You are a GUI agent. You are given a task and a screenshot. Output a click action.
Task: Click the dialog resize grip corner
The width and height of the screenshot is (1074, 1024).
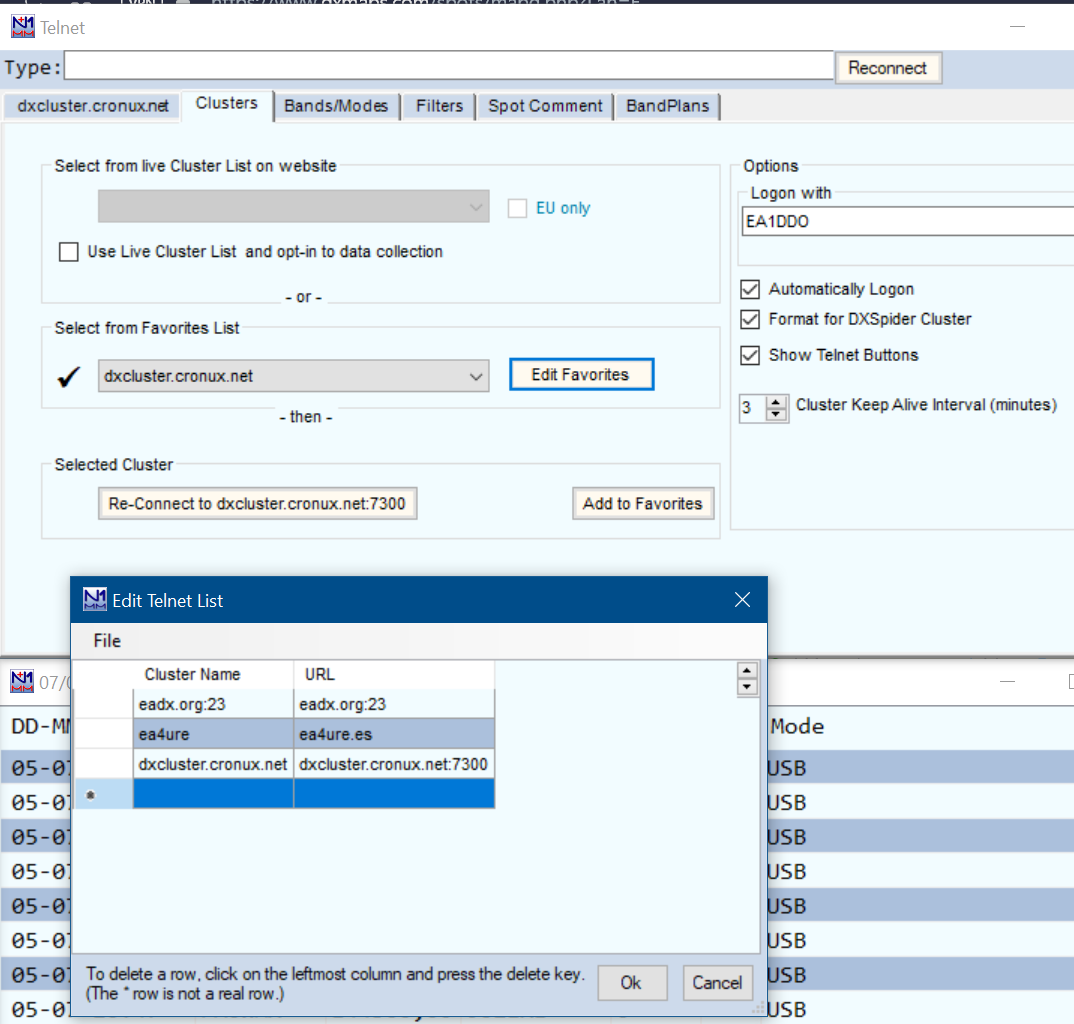[x=758, y=1008]
